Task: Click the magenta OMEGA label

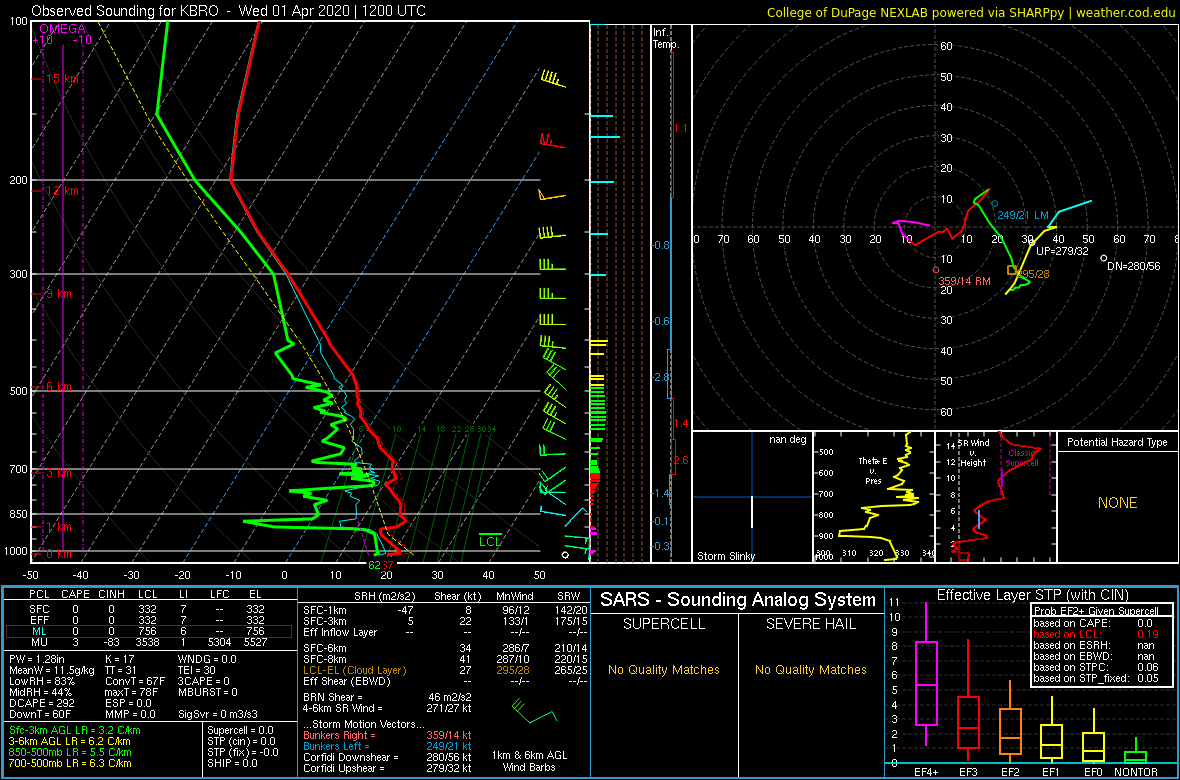Action: coord(62,29)
